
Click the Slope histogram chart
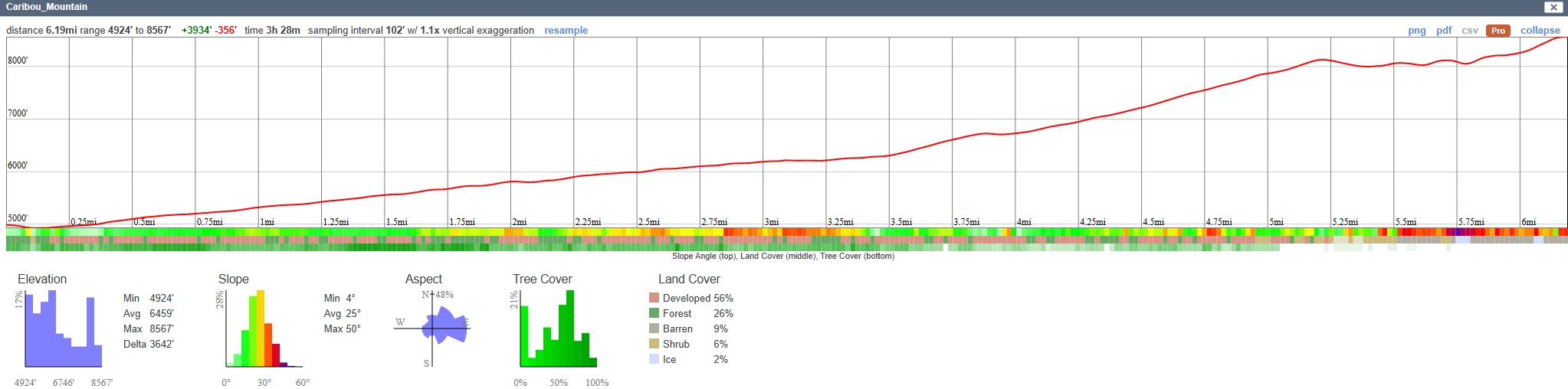click(264, 329)
